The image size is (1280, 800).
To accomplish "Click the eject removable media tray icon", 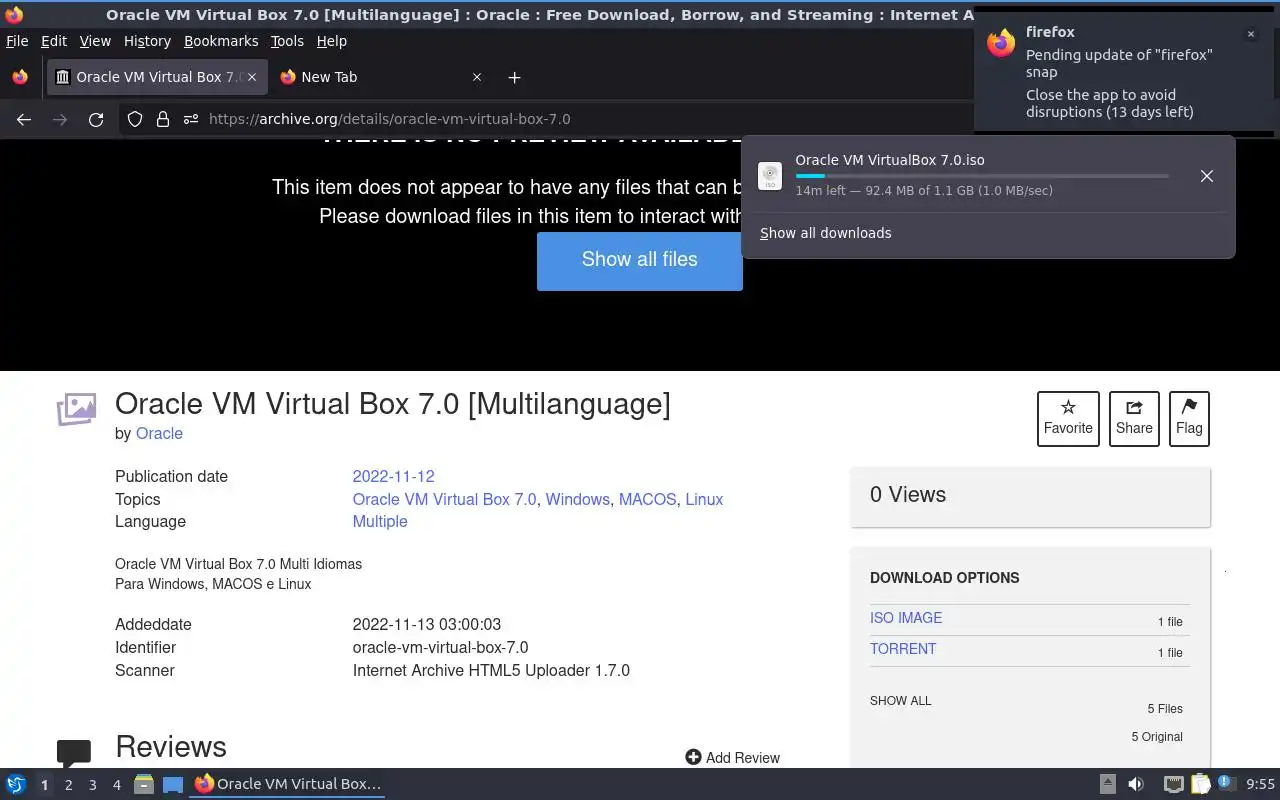I will tap(1108, 784).
